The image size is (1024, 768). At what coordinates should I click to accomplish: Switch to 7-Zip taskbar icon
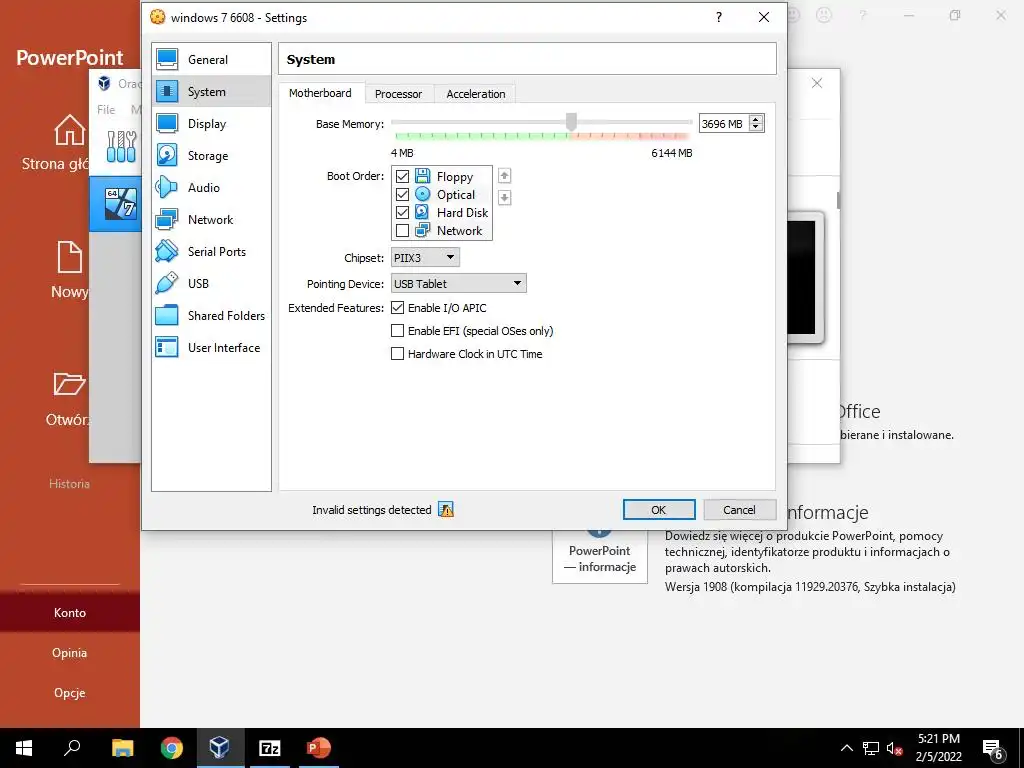[270, 748]
